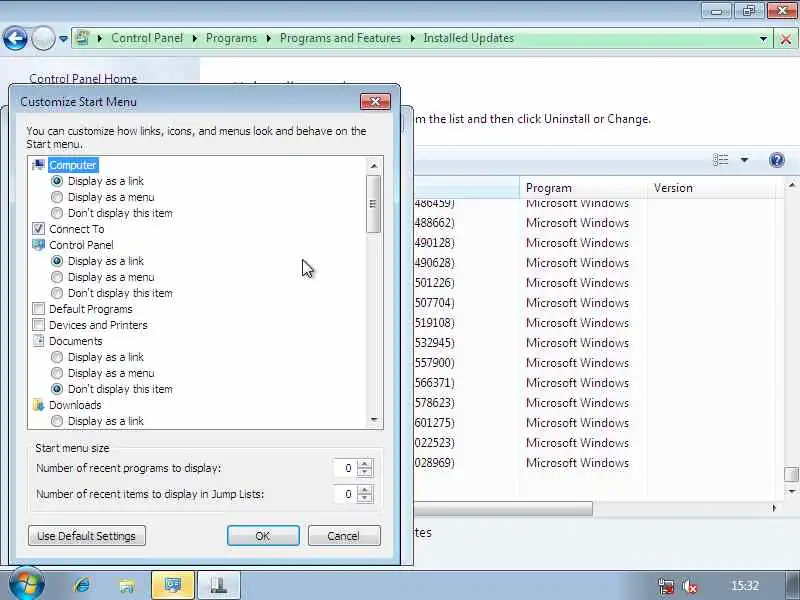This screenshot has height=600, width=800.
Task: Confirm with OK button
Action: 263,536
